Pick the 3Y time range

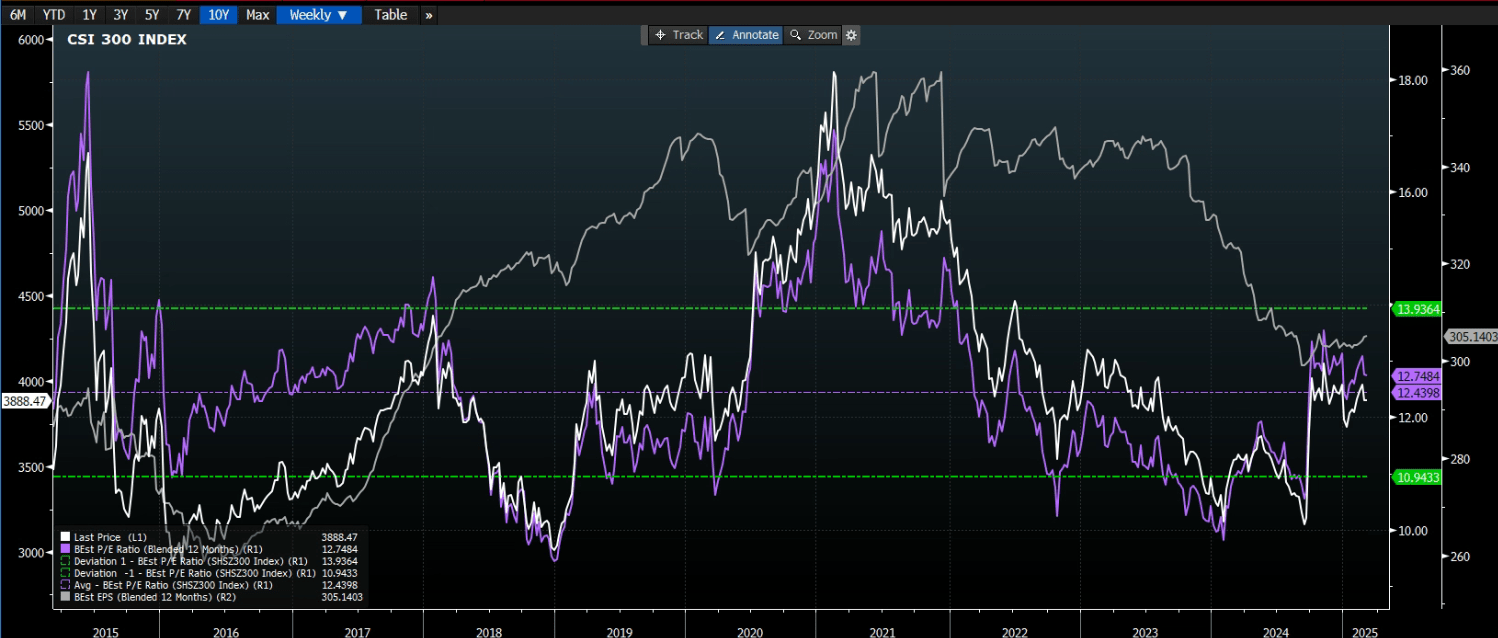click(x=121, y=15)
